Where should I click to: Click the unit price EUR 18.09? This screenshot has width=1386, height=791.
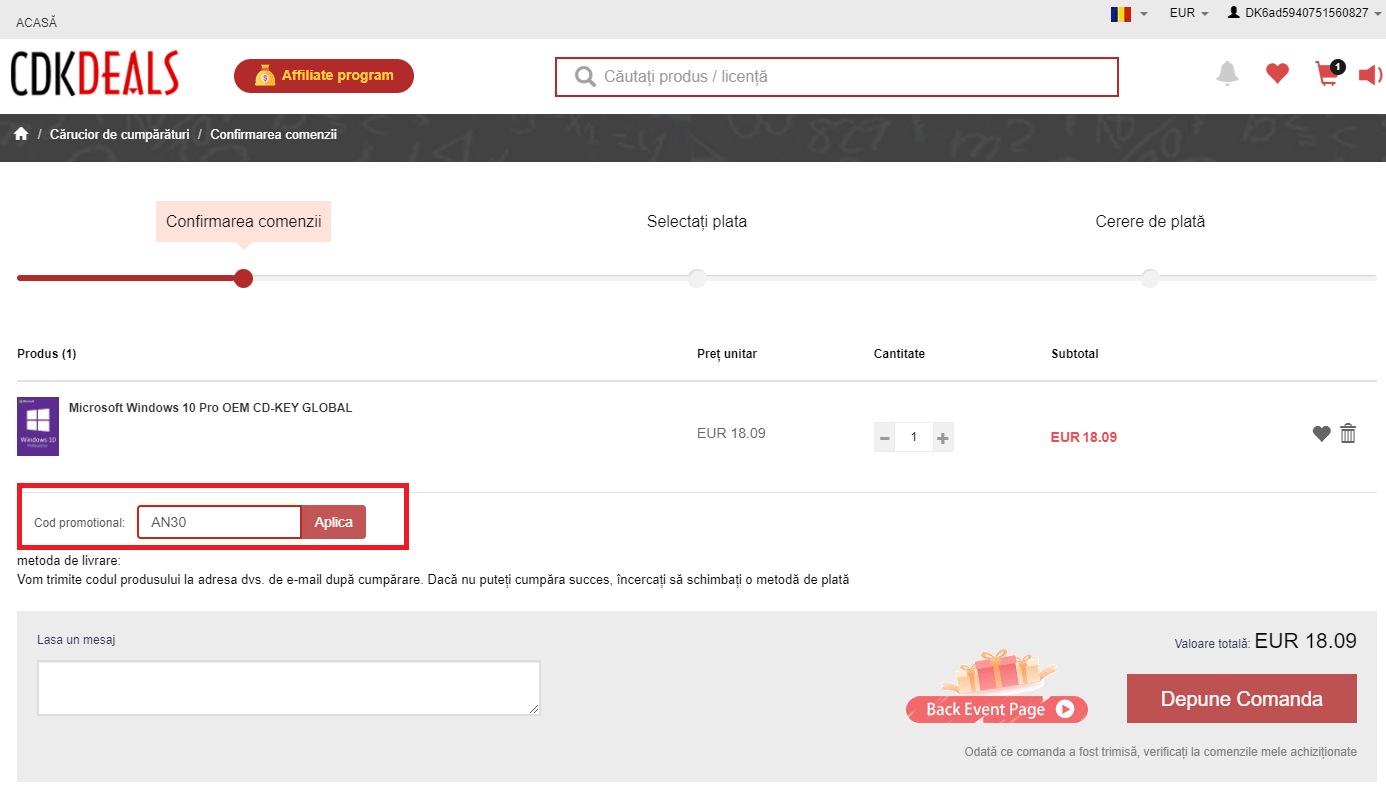point(731,433)
